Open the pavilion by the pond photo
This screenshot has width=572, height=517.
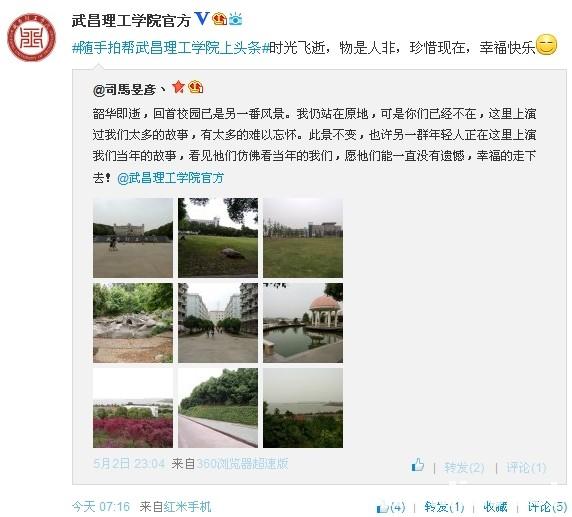tap(303, 323)
